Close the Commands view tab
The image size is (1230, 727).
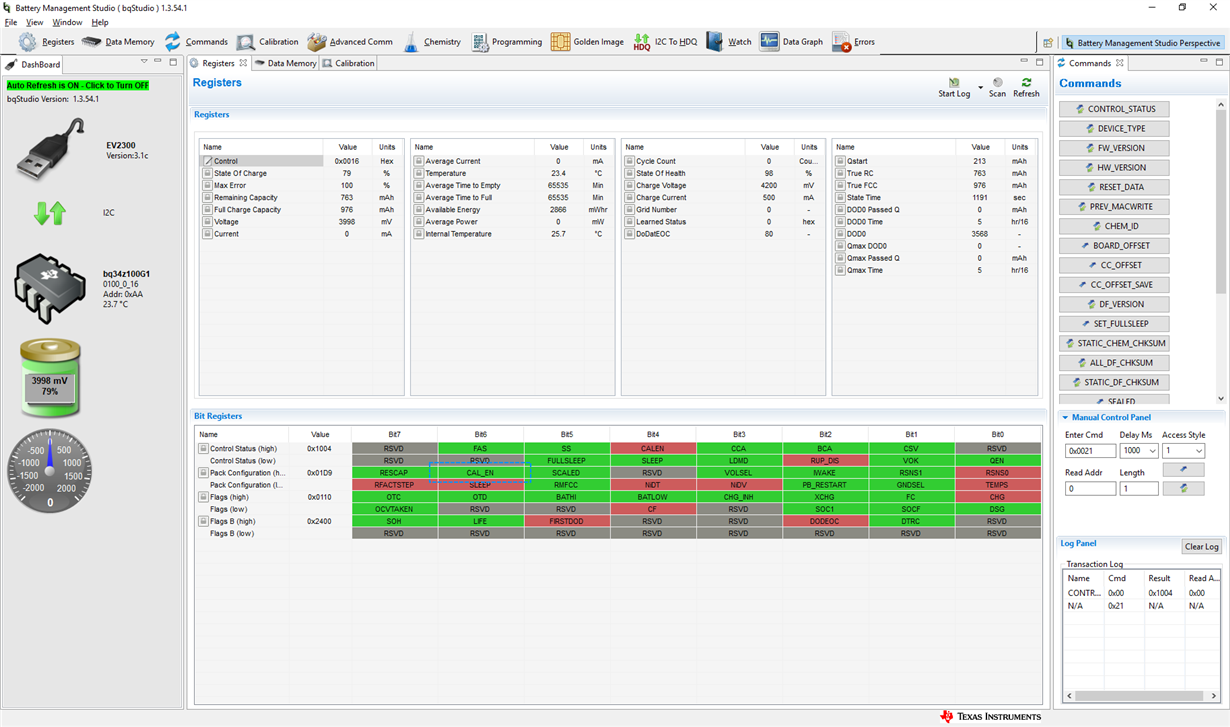(x=1119, y=63)
